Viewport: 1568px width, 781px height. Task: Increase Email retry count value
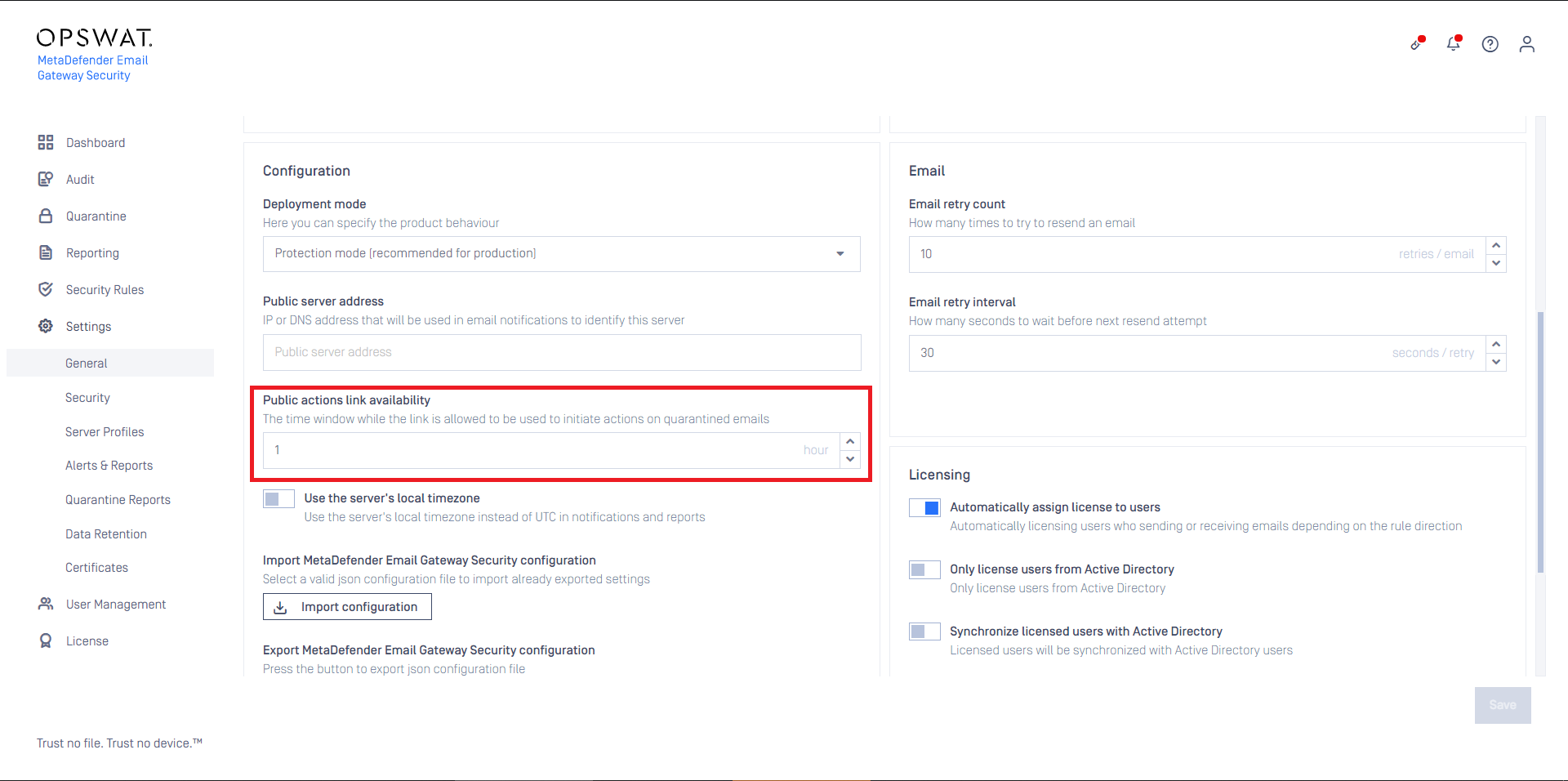[x=1496, y=246]
